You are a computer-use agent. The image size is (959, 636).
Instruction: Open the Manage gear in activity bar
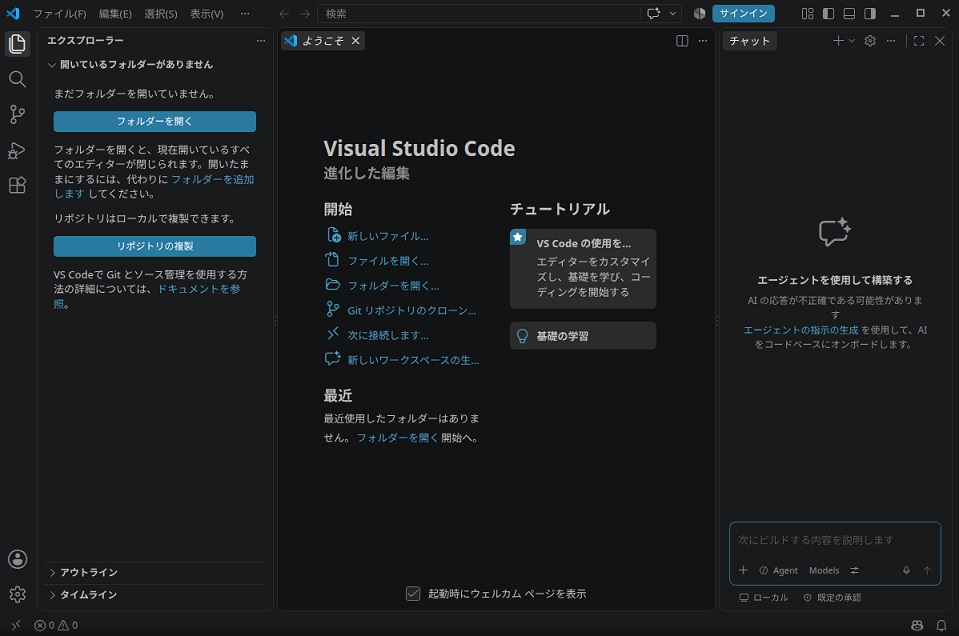tap(17, 594)
